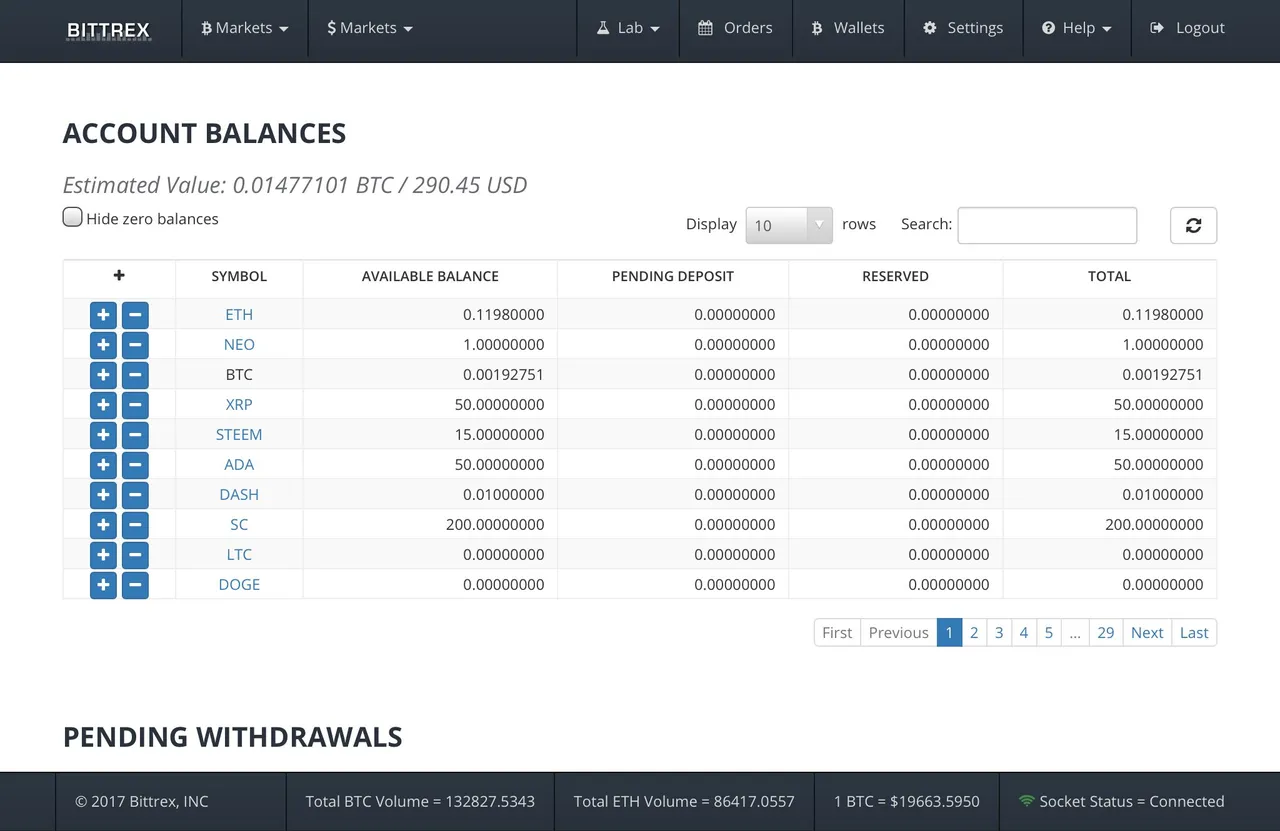This screenshot has height=831, width=1280.
Task: Click the withdraw minus button for NEO
Action: click(135, 345)
